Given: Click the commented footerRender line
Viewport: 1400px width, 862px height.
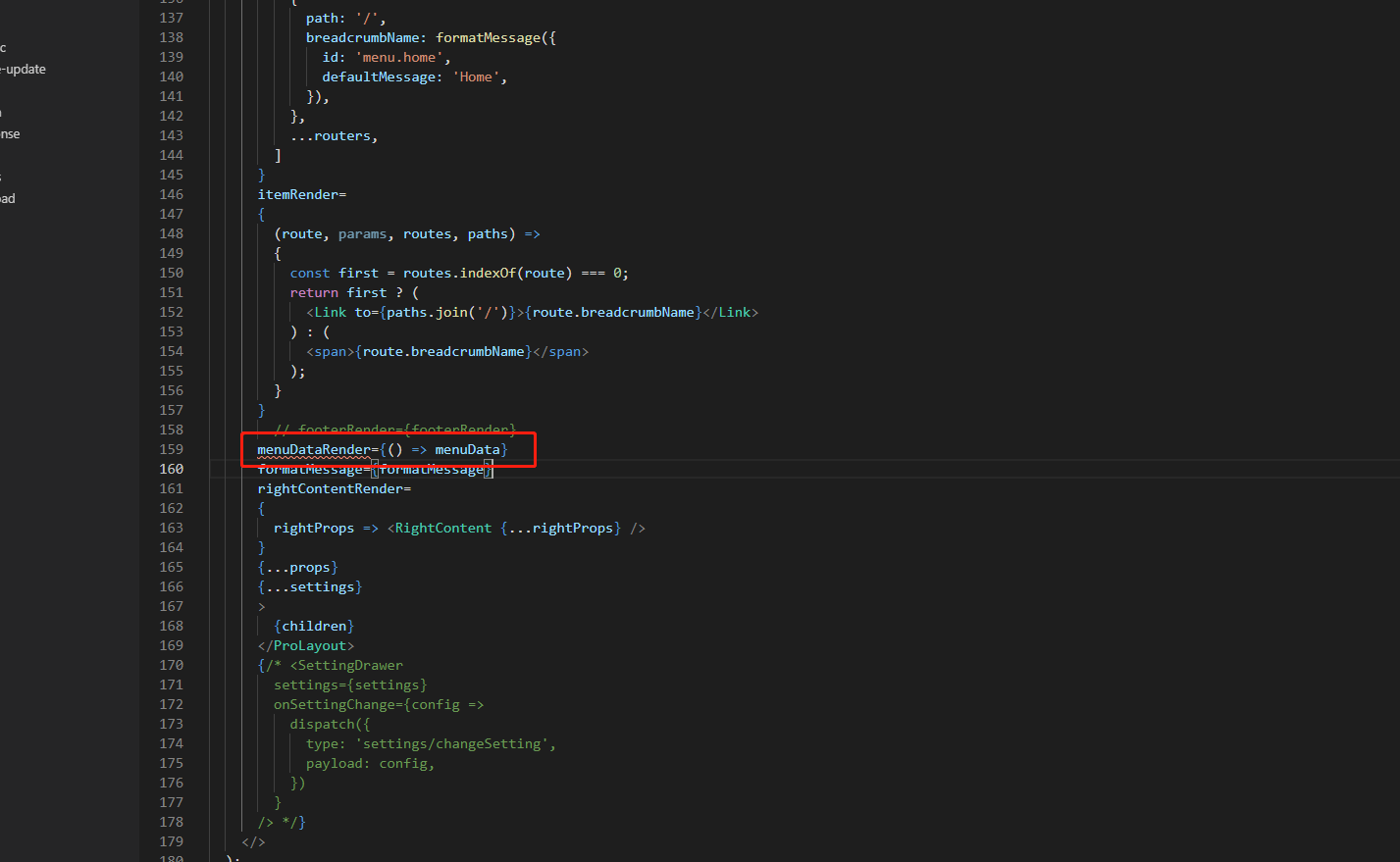Looking at the screenshot, I should coord(394,430).
